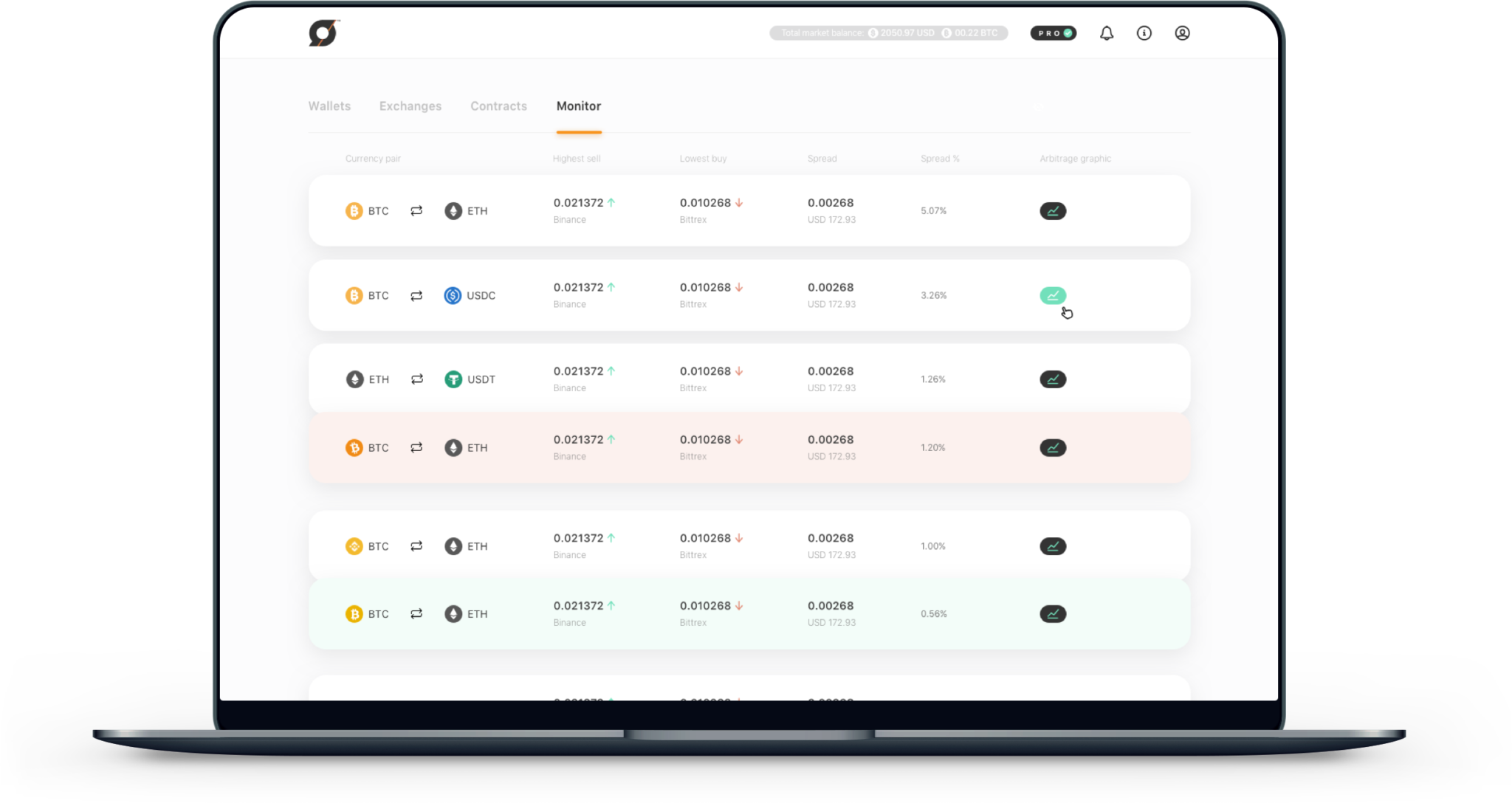Open user account profile icon
The height and width of the screenshot is (803, 1512).
point(1182,33)
